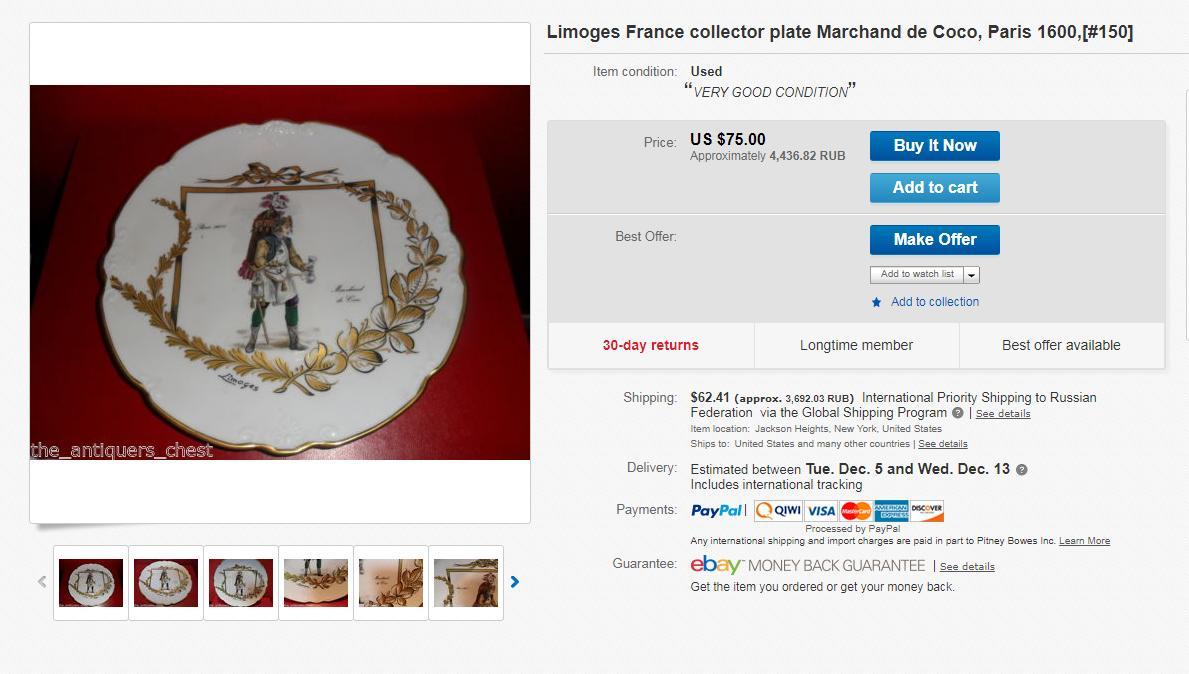
Task: Select the first plate thumbnail
Action: pos(91,582)
